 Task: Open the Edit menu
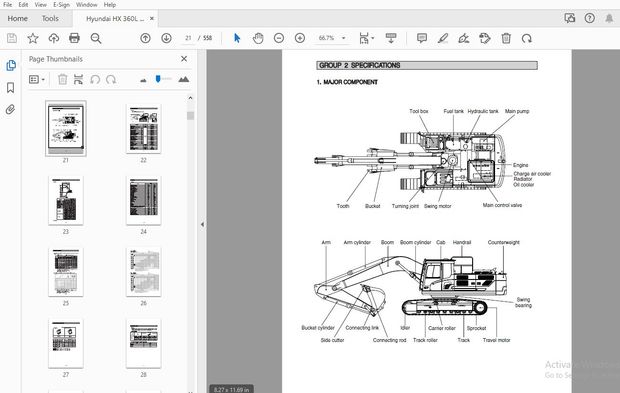point(23,5)
